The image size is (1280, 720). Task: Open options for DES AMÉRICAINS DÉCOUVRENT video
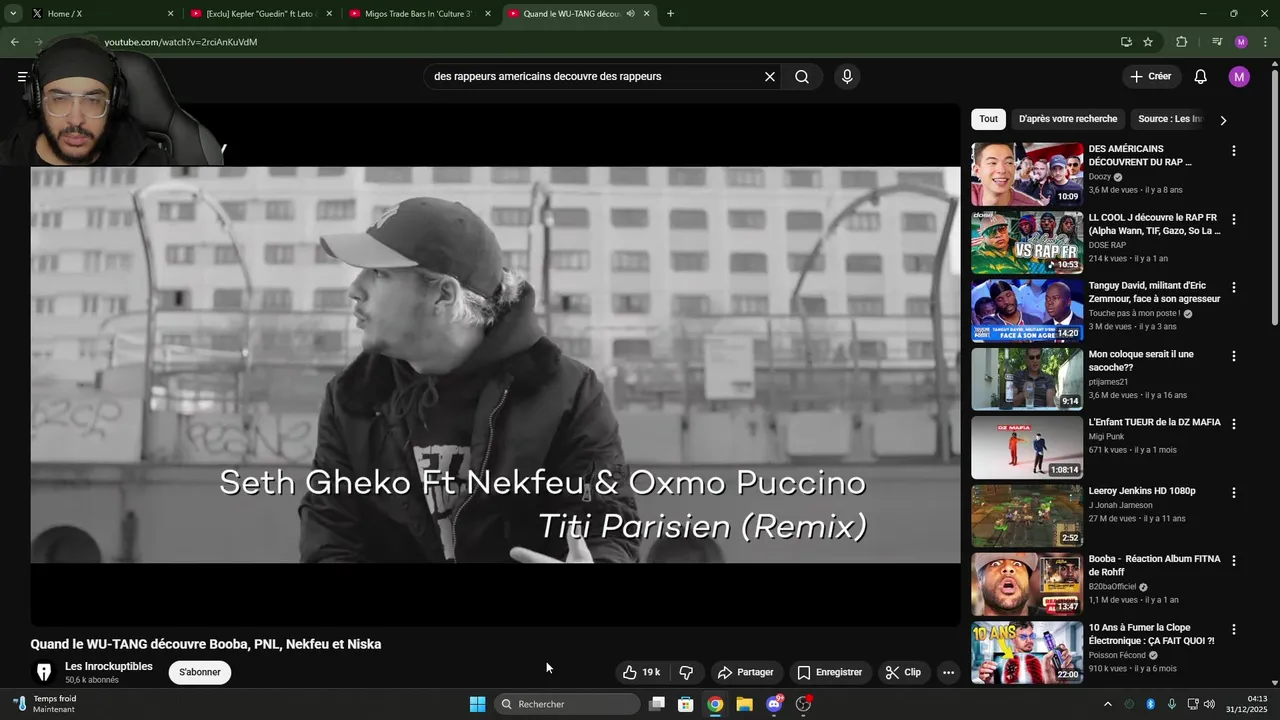click(1233, 151)
